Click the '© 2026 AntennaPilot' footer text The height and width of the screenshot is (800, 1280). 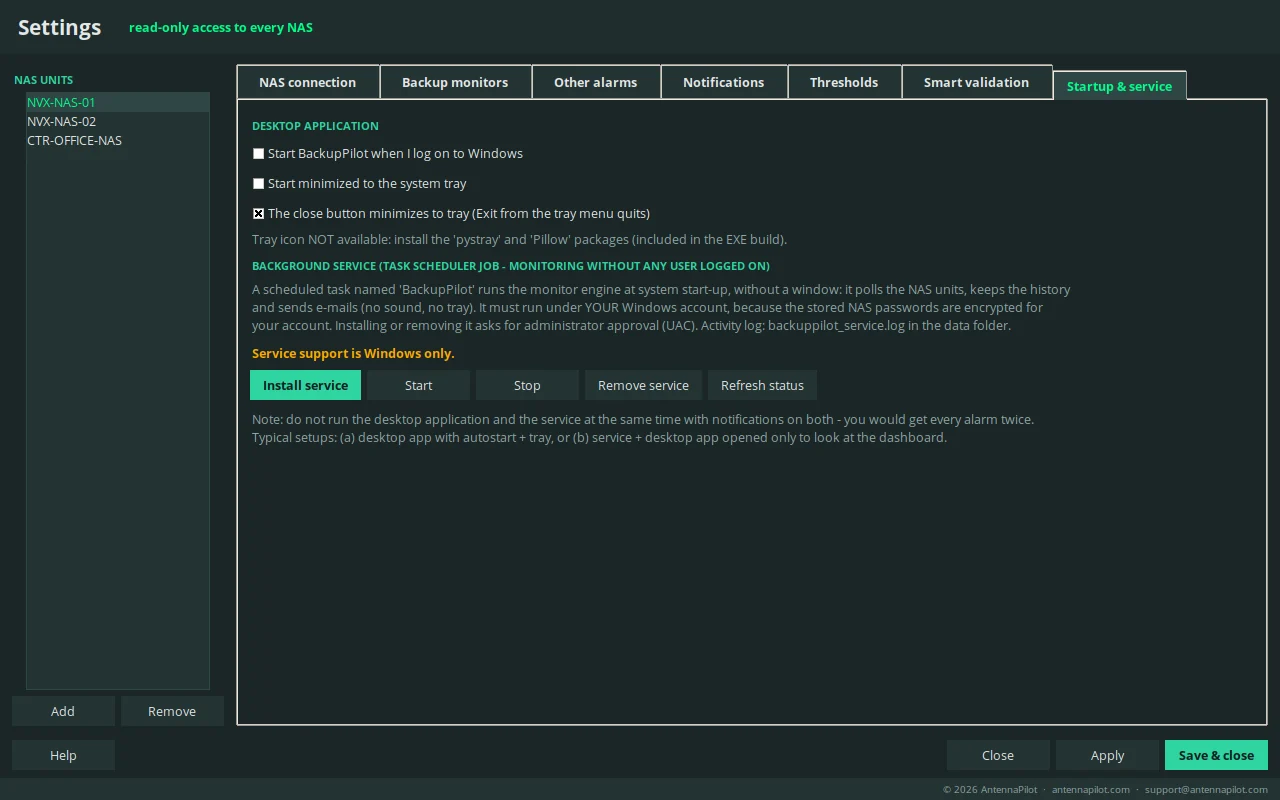pyautogui.click(x=990, y=789)
